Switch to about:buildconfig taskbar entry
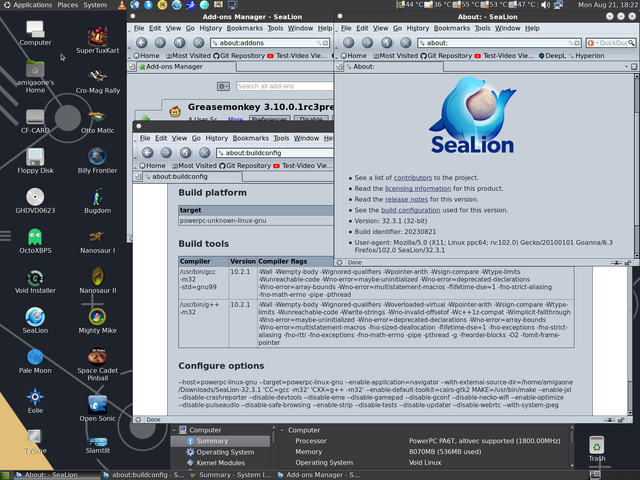Viewport: 640px width, 480px height. coord(143,475)
